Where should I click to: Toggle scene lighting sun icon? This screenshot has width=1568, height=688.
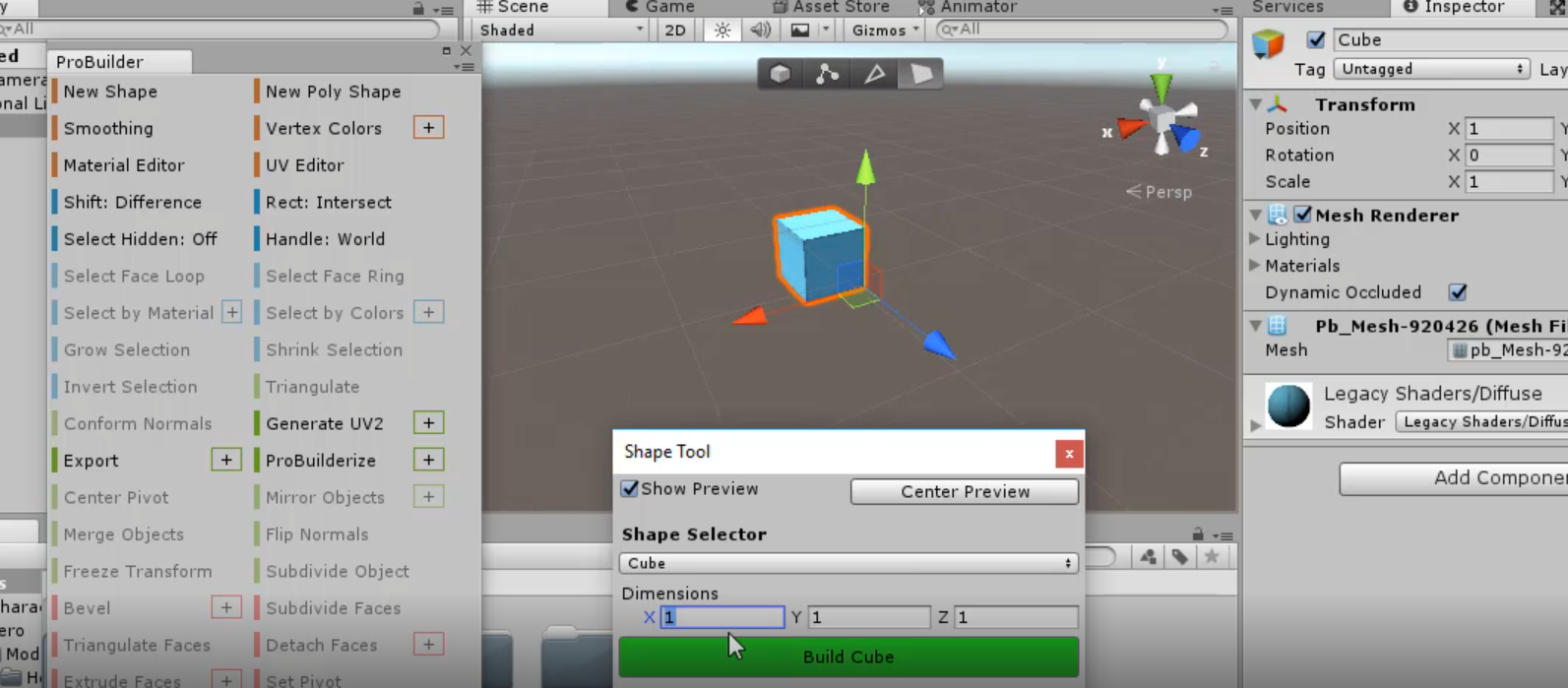(722, 30)
